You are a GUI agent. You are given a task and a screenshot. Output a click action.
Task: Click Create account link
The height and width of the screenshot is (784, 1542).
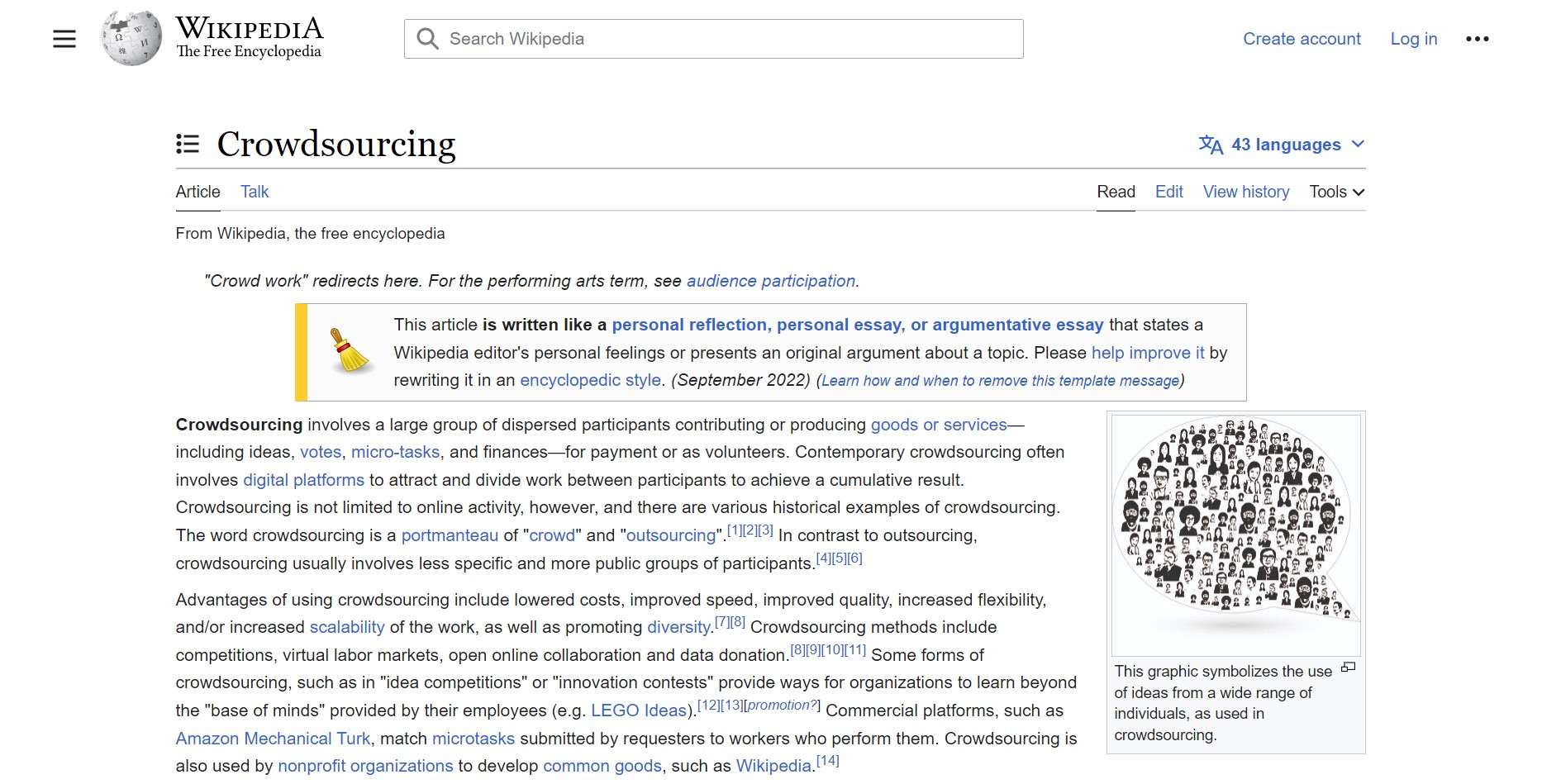coord(1302,39)
